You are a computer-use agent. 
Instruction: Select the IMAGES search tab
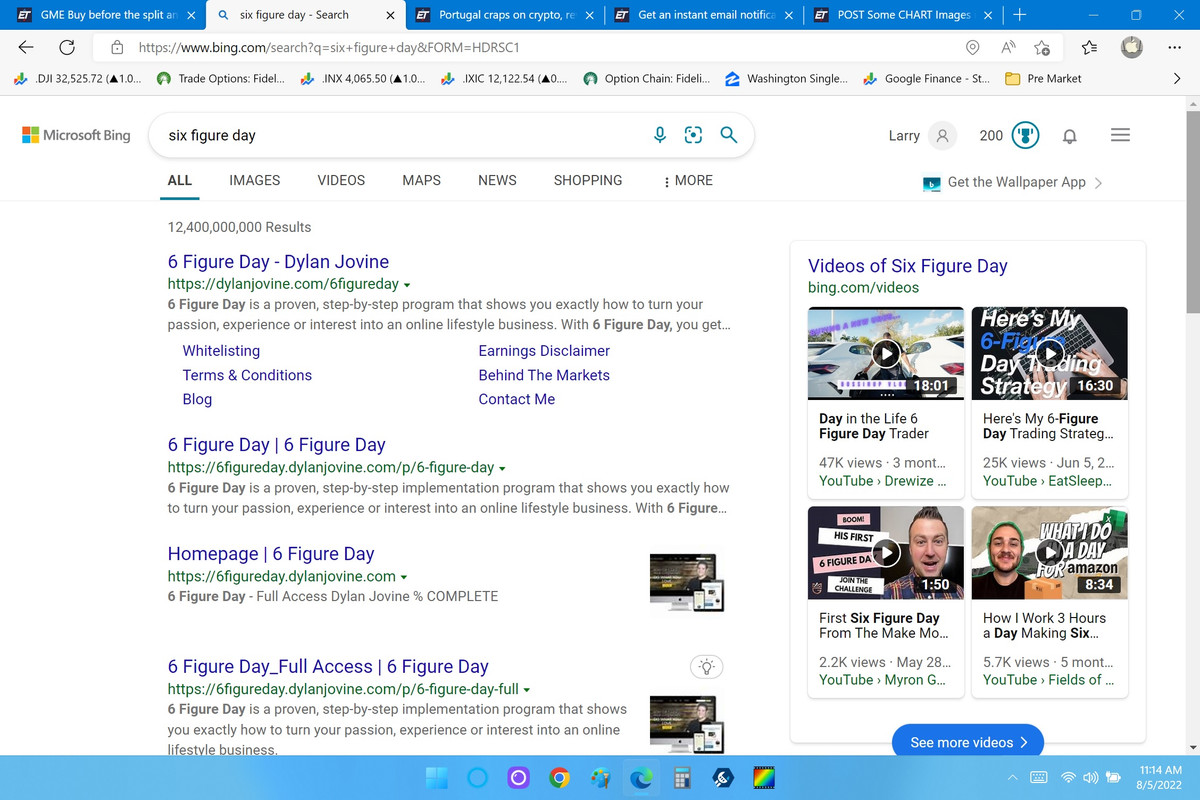click(255, 180)
